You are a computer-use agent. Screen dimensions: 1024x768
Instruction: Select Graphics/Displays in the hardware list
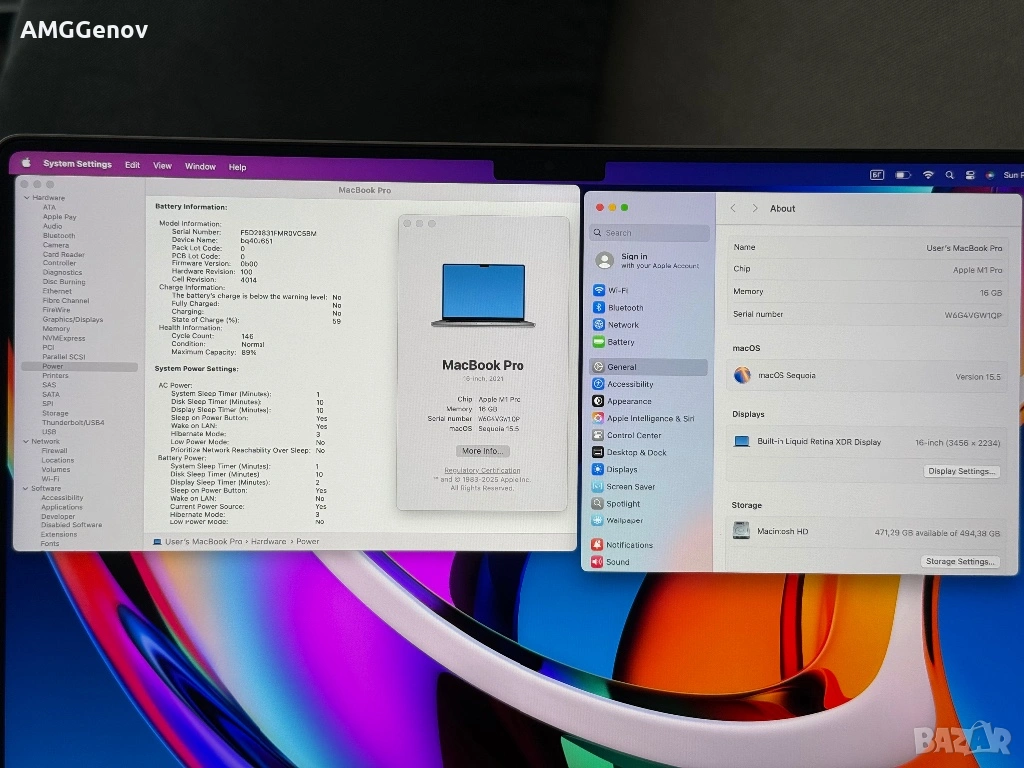click(x=72, y=320)
